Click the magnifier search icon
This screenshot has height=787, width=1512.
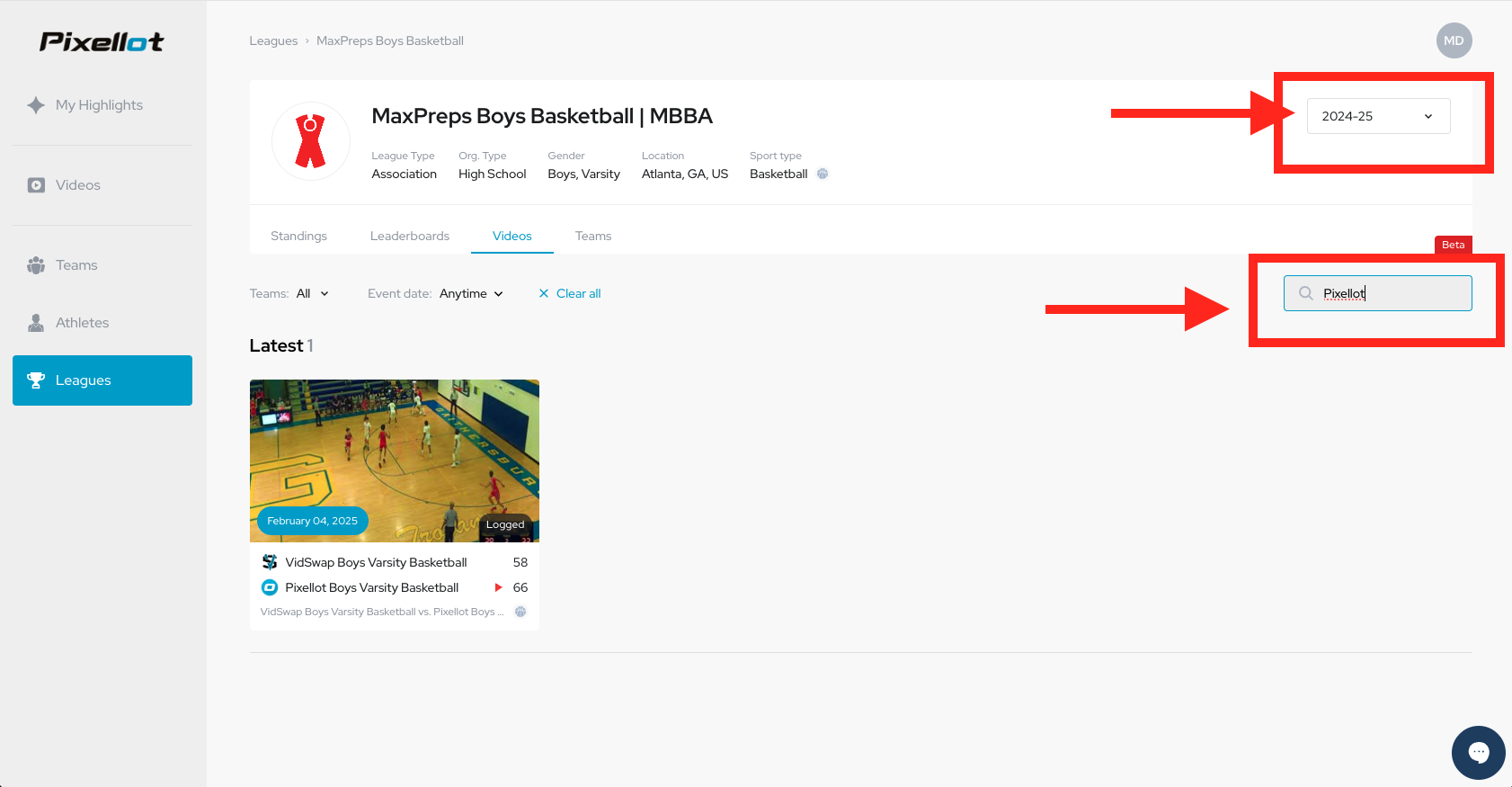(1306, 293)
